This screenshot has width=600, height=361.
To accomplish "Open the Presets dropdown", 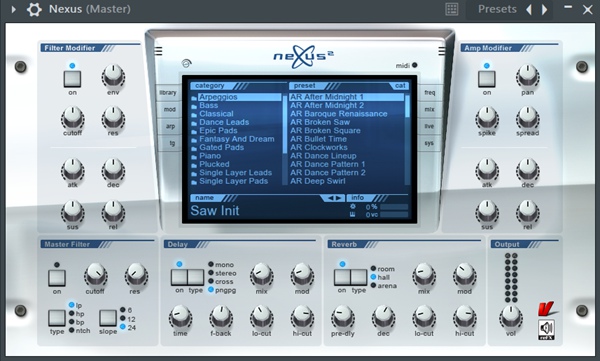I will (x=497, y=9).
